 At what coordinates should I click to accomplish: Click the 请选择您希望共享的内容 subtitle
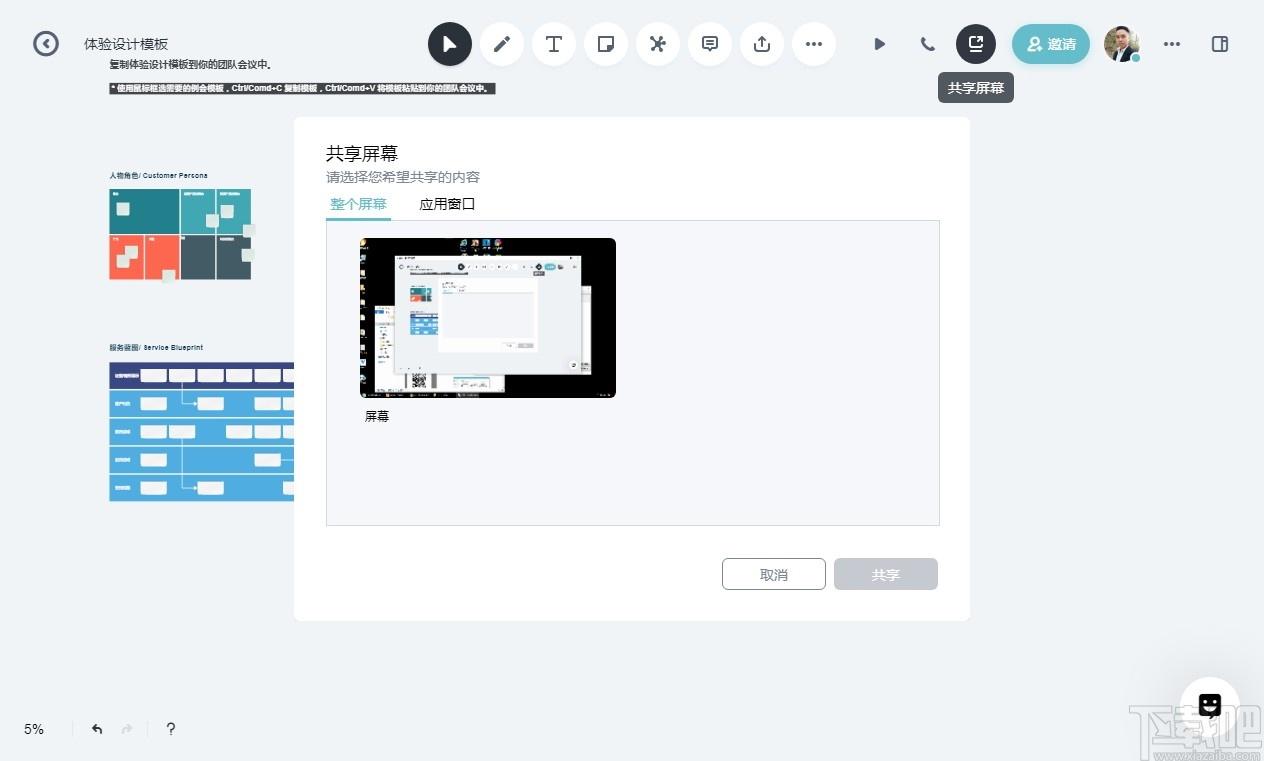(x=403, y=177)
